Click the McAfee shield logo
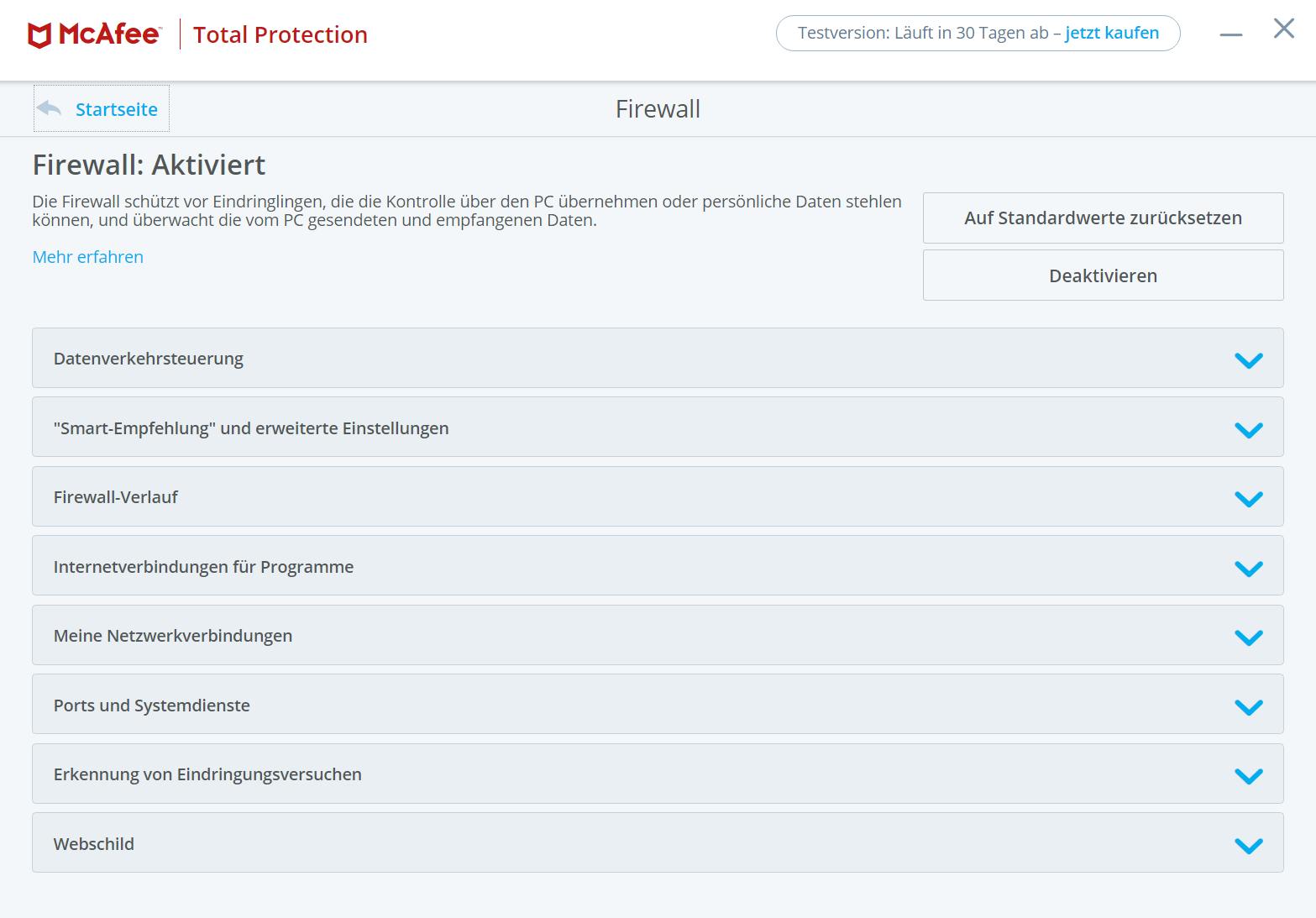 click(x=39, y=35)
